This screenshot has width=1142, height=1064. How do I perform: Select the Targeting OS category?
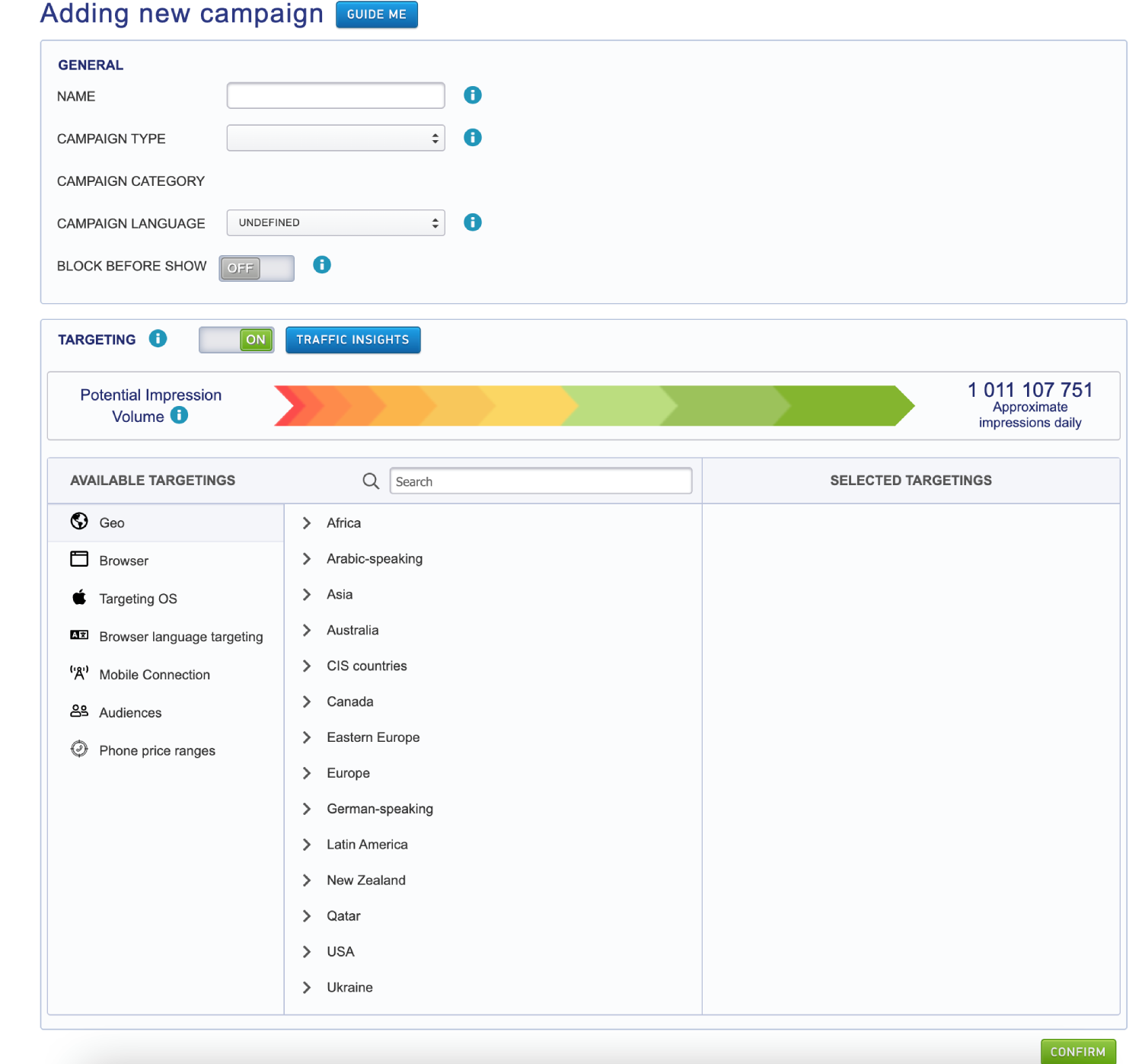pyautogui.click(x=166, y=599)
